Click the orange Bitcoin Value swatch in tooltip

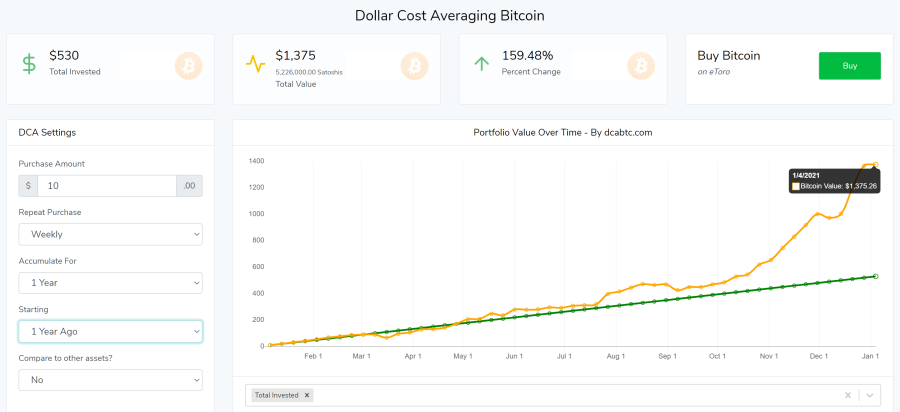(796, 186)
